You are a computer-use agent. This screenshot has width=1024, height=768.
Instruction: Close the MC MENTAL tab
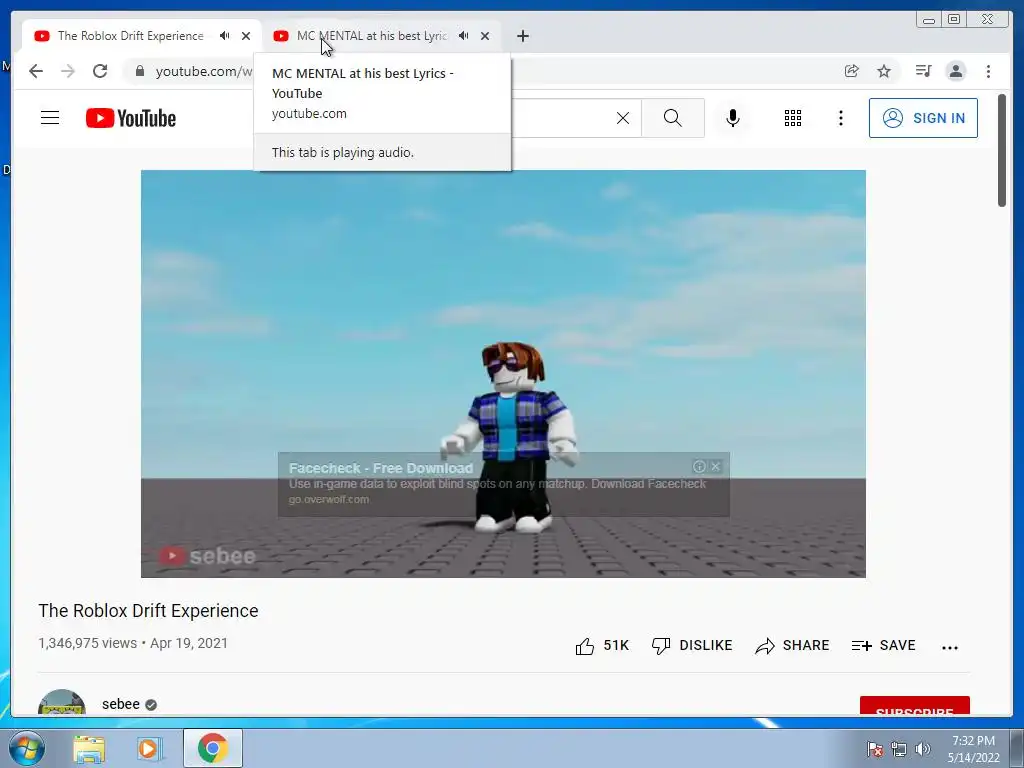[485, 36]
